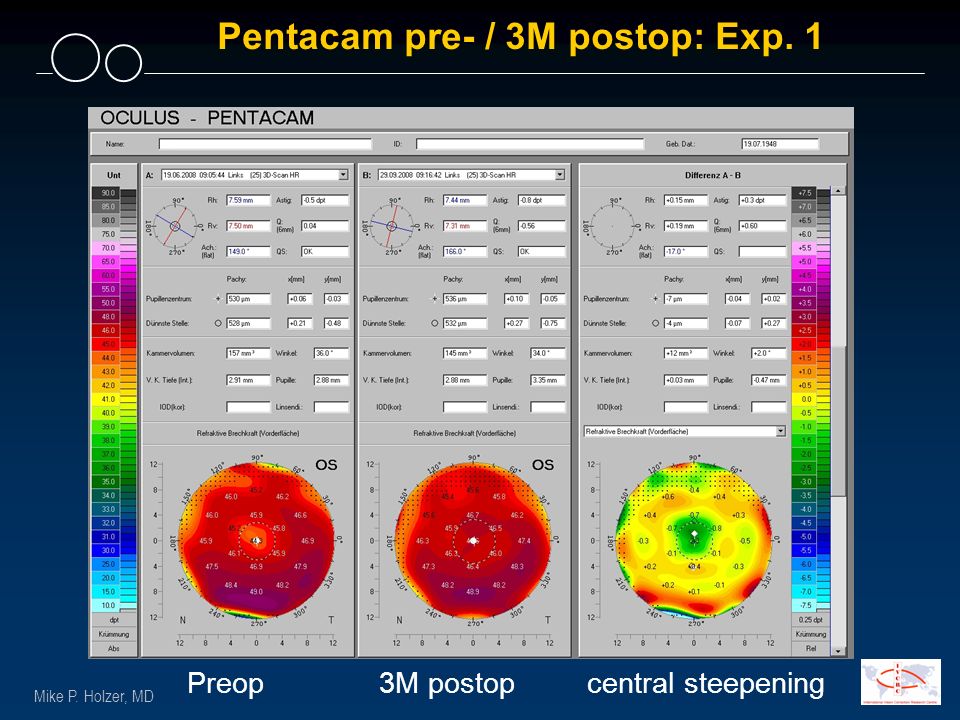Click 'Refraktive Brechkraft (Vorderfläche)' label in panel A
The image size is (960, 720).
[248, 433]
